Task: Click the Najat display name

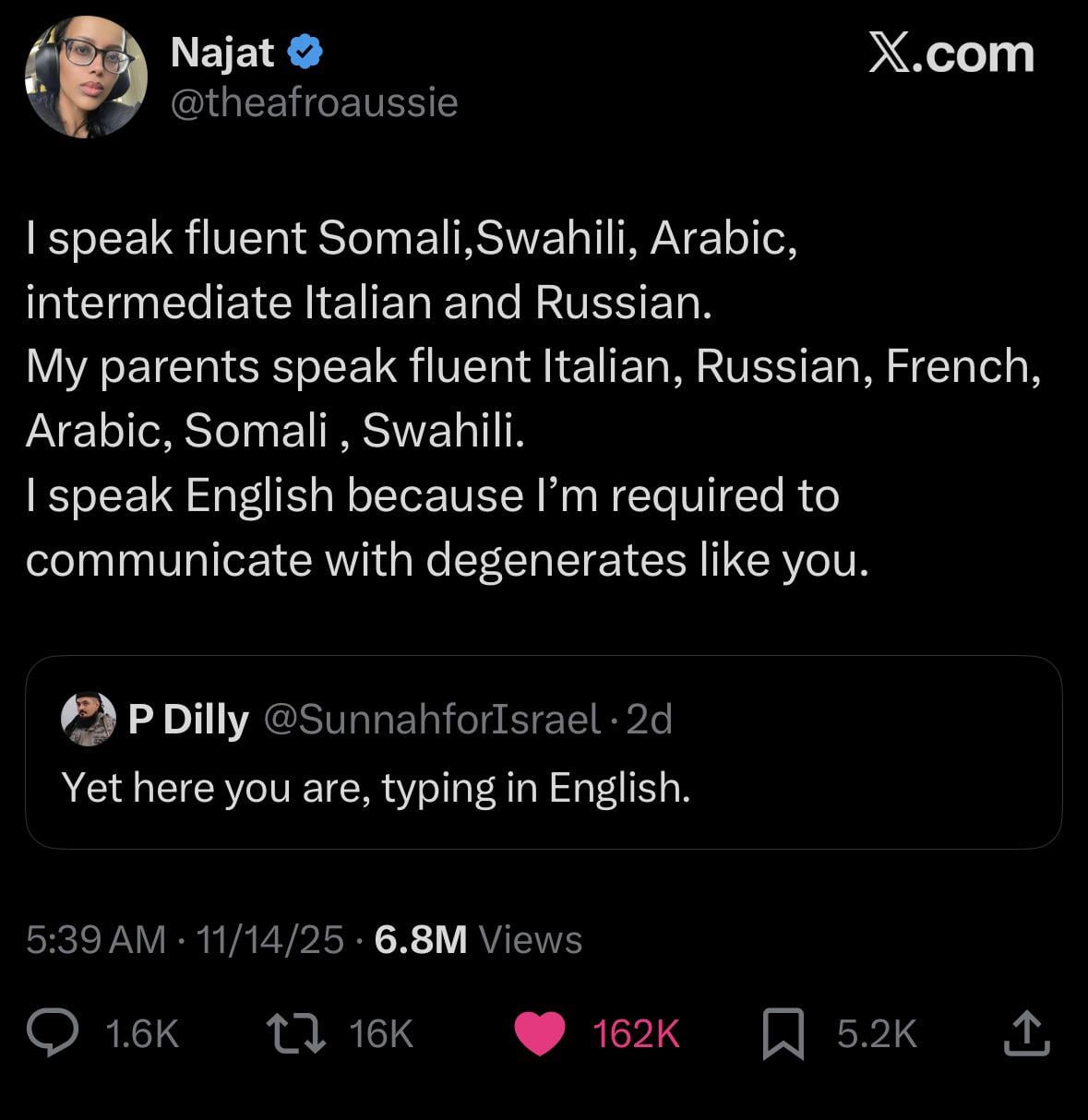Action: click(x=222, y=53)
